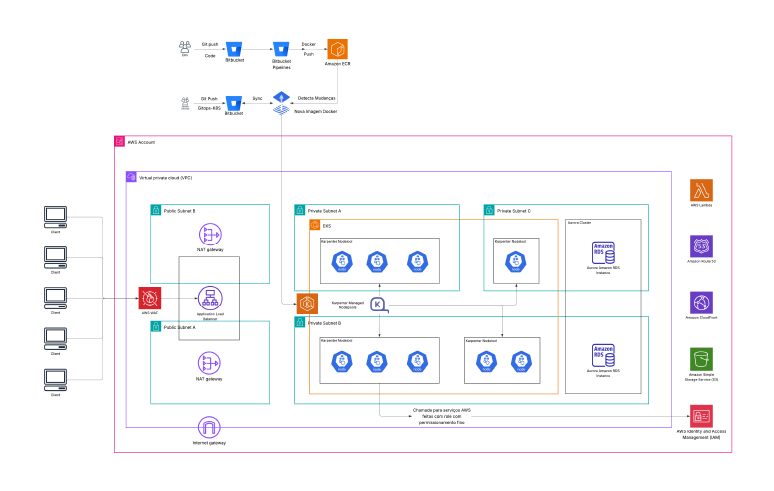This screenshot has width=774, height=491.
Task: Select the top Aurora Amazon RDS instance
Action: tap(603, 253)
